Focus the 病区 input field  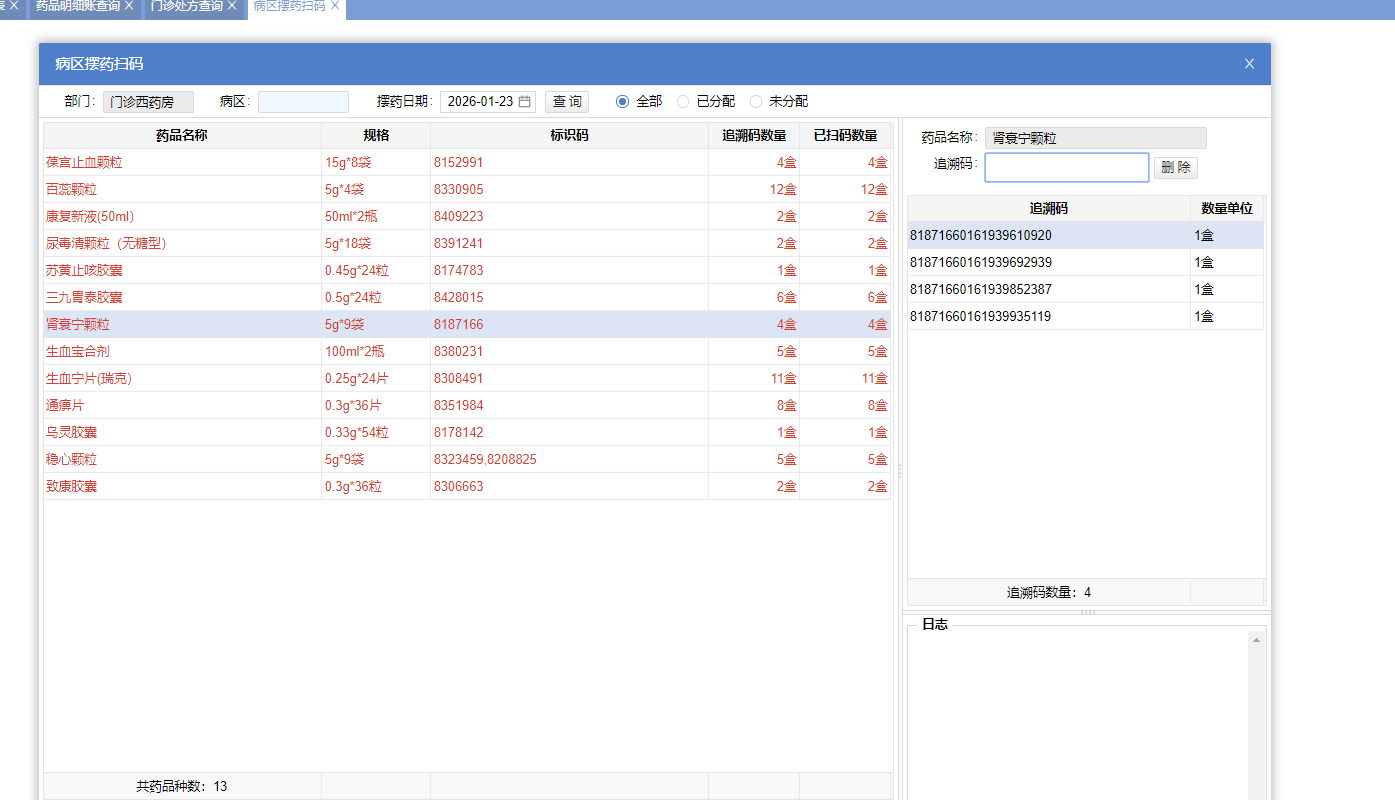point(303,102)
